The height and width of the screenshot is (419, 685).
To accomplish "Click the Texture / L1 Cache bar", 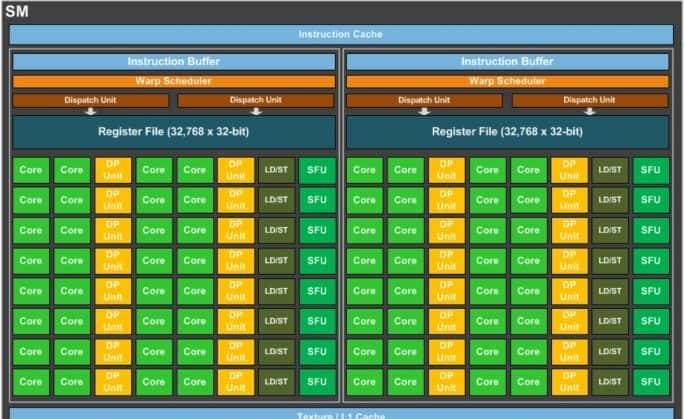I will 341,414.
